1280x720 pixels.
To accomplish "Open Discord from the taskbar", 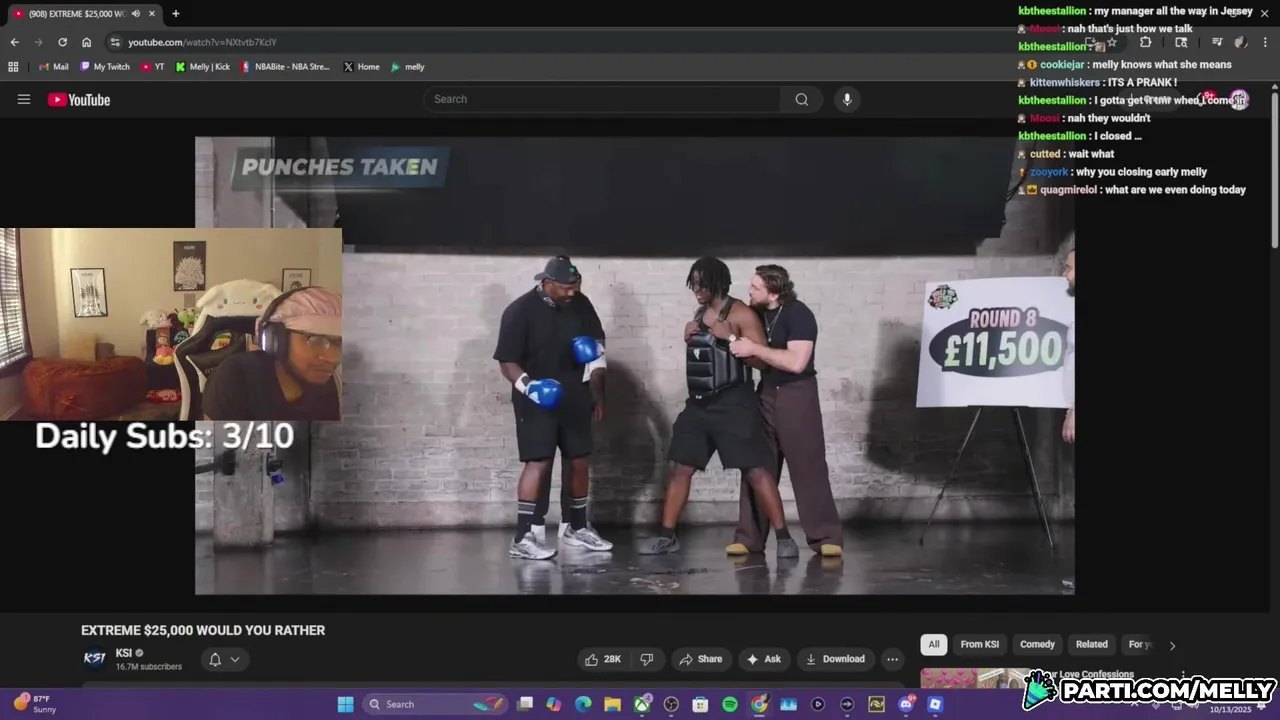I will click(906, 704).
